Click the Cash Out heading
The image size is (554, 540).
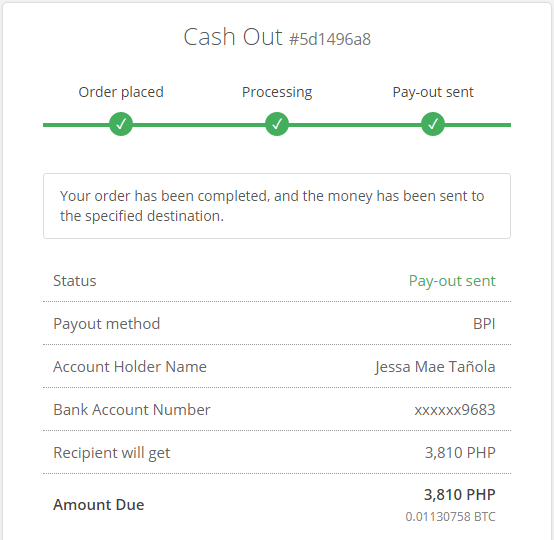[x=233, y=37]
